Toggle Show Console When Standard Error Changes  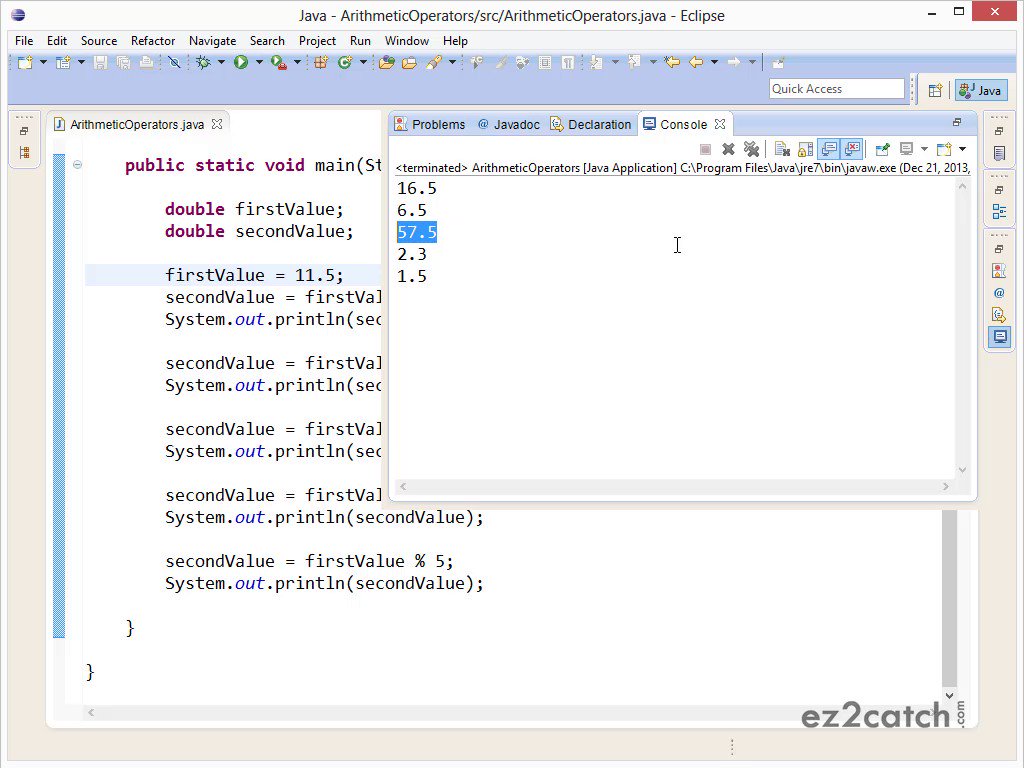click(x=852, y=150)
